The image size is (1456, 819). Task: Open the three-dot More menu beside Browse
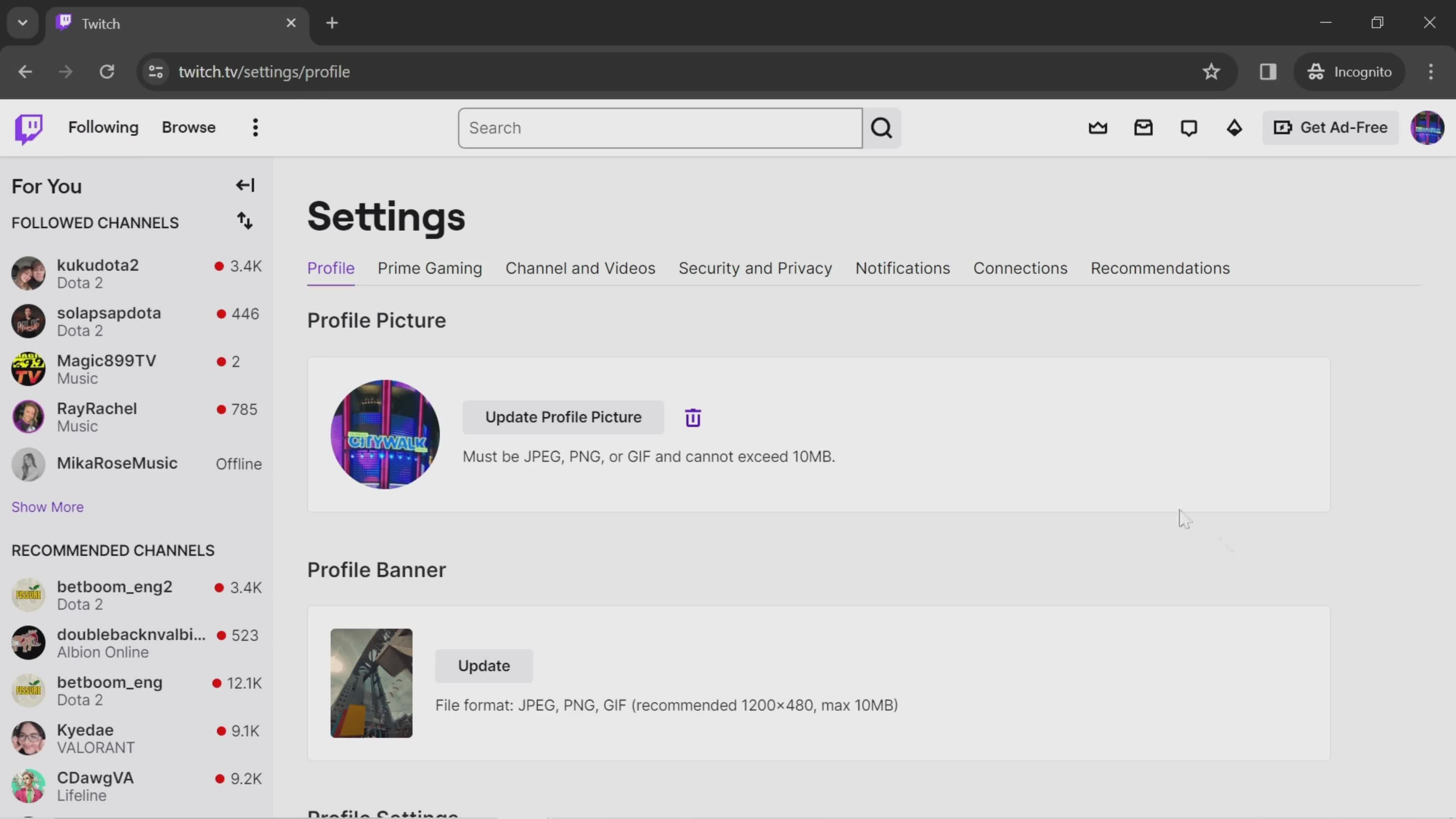pos(256,128)
